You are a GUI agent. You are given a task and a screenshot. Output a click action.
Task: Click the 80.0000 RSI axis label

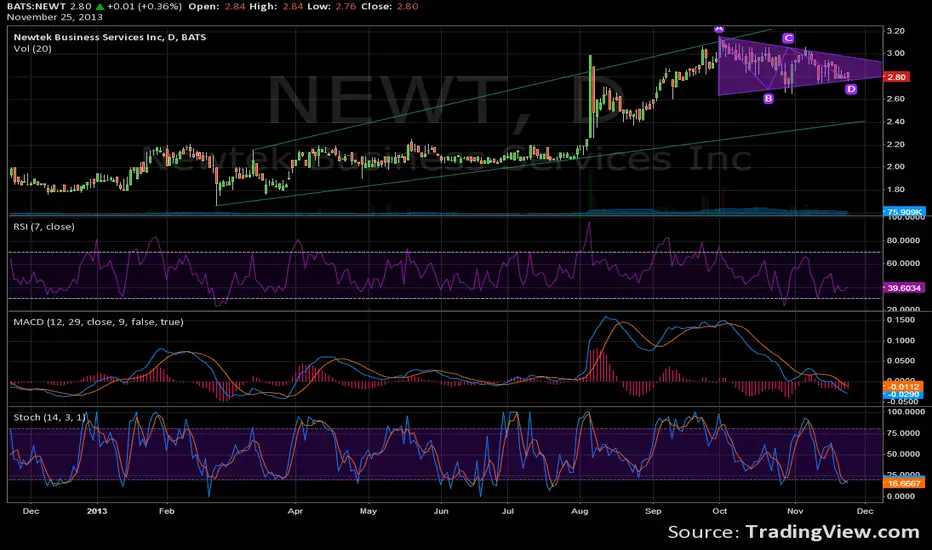click(x=903, y=241)
